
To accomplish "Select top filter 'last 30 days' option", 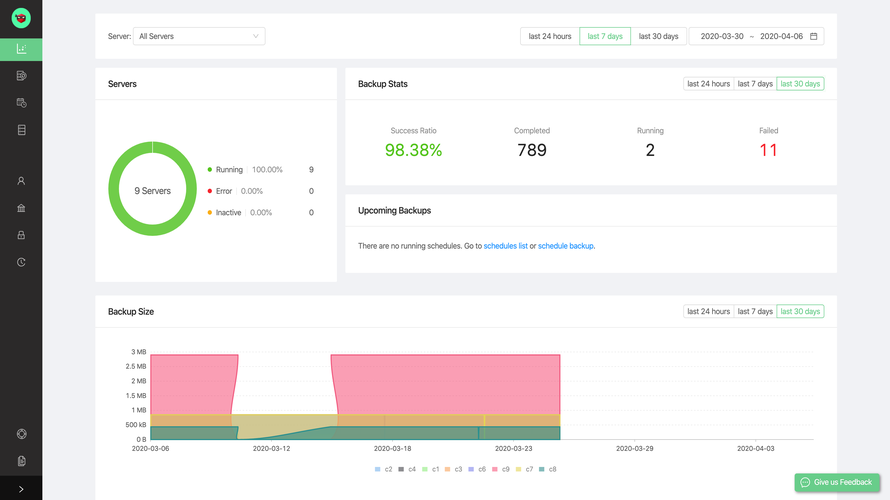I will (658, 36).
